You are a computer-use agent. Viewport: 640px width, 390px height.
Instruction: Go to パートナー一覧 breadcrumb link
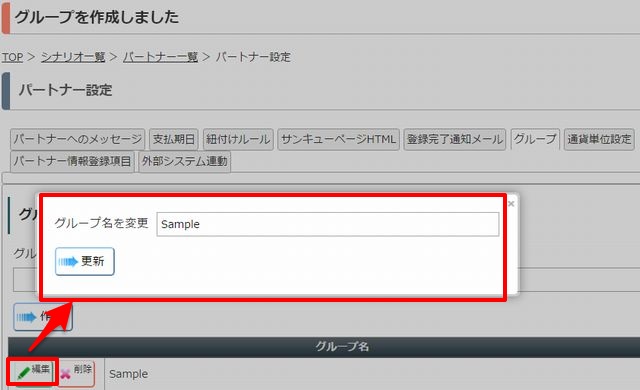pos(160,57)
